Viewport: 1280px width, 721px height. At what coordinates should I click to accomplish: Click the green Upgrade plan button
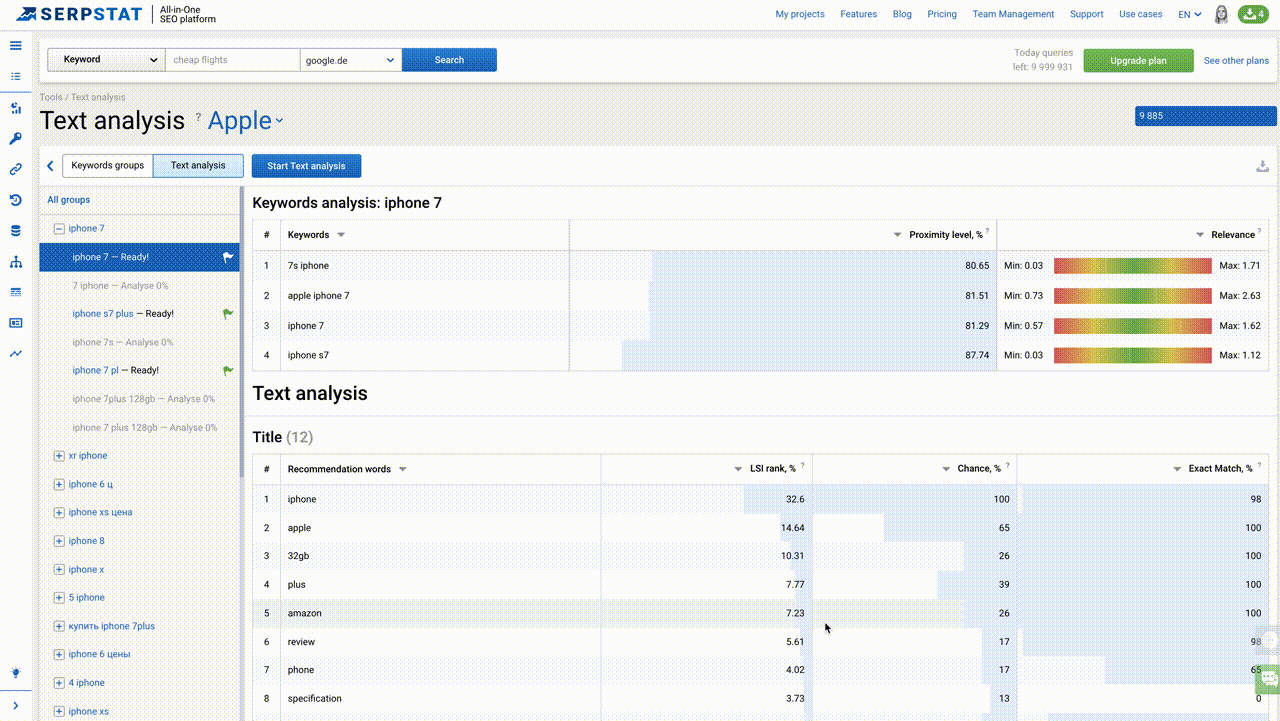click(x=1138, y=60)
